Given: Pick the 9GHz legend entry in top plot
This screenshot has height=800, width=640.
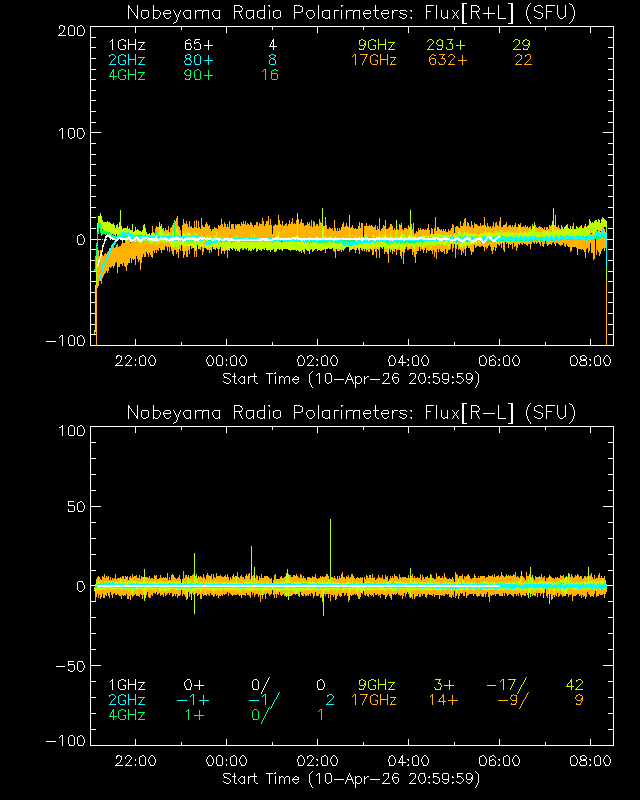Looking at the screenshot, I should coord(377,46).
